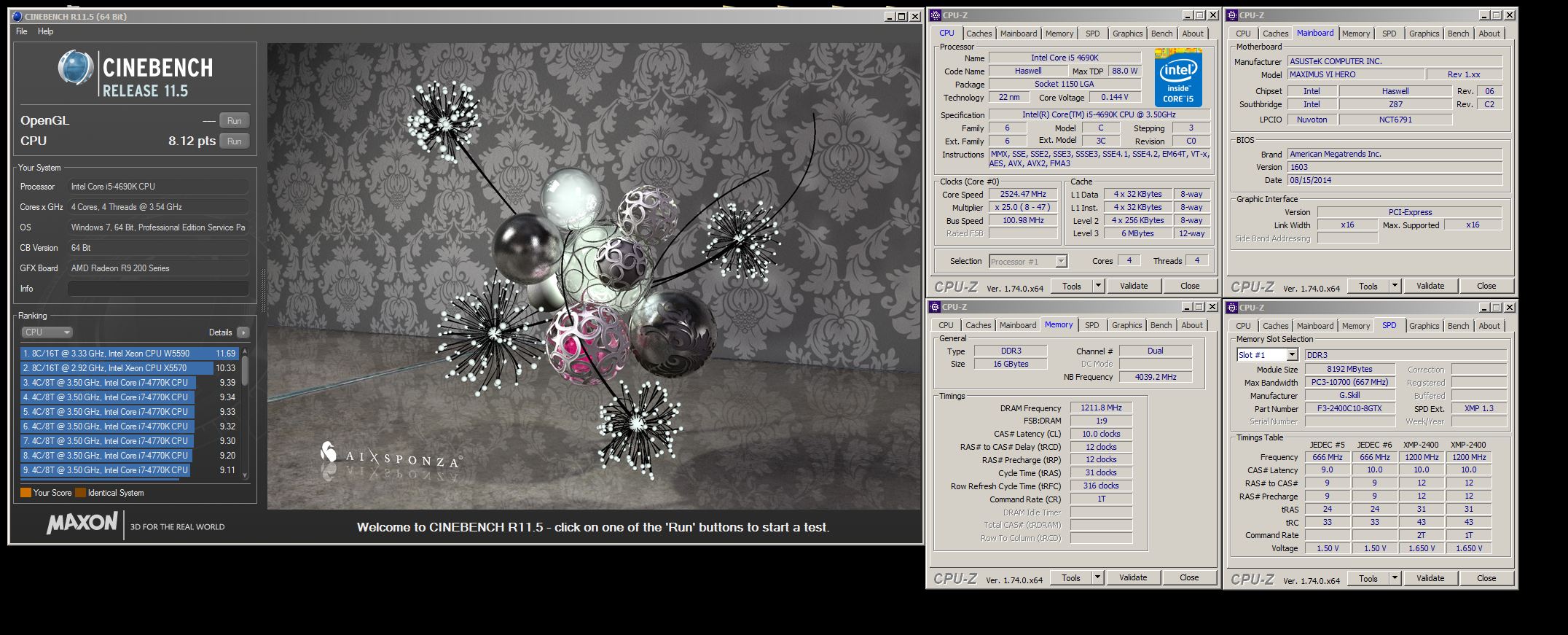Open CPU tab in the SPD CPU-Z window

click(1243, 326)
